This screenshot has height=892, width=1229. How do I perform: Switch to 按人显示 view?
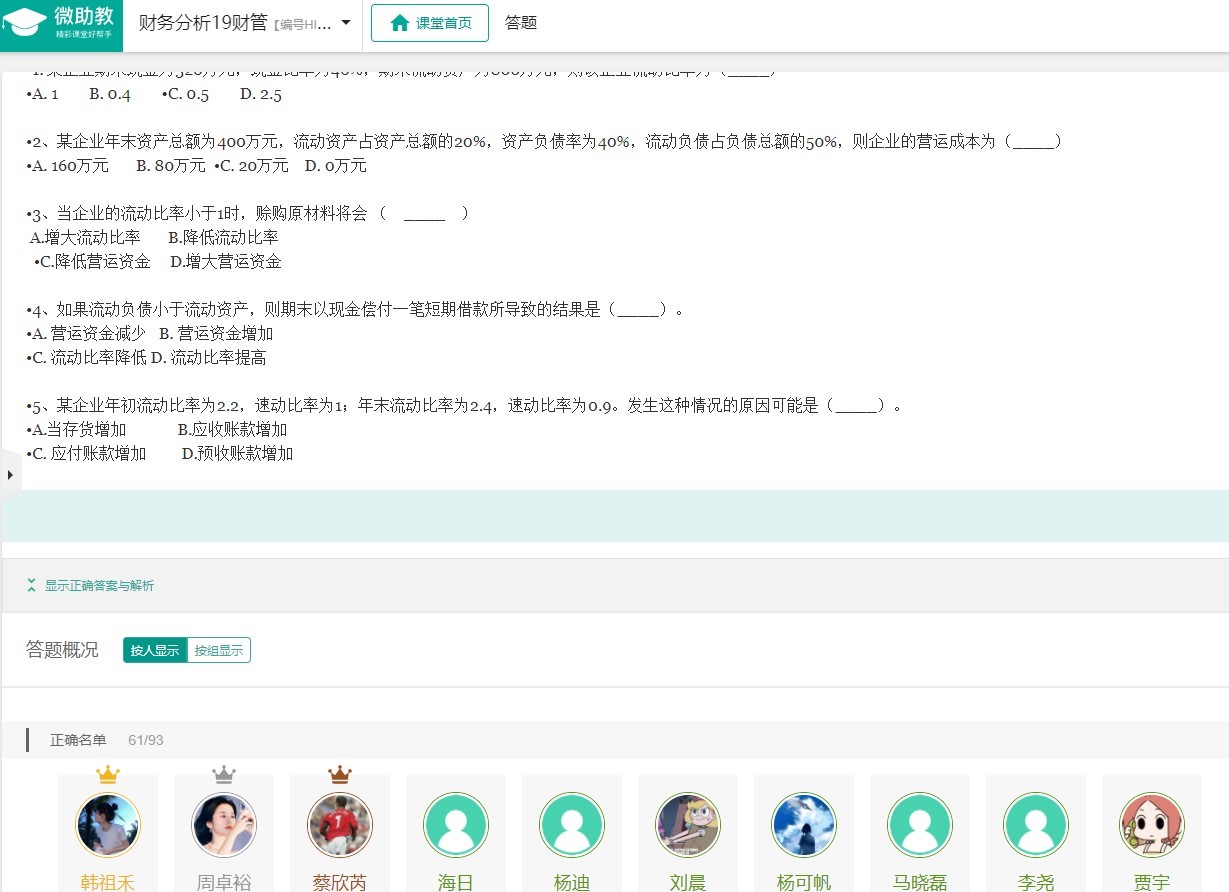coord(155,650)
